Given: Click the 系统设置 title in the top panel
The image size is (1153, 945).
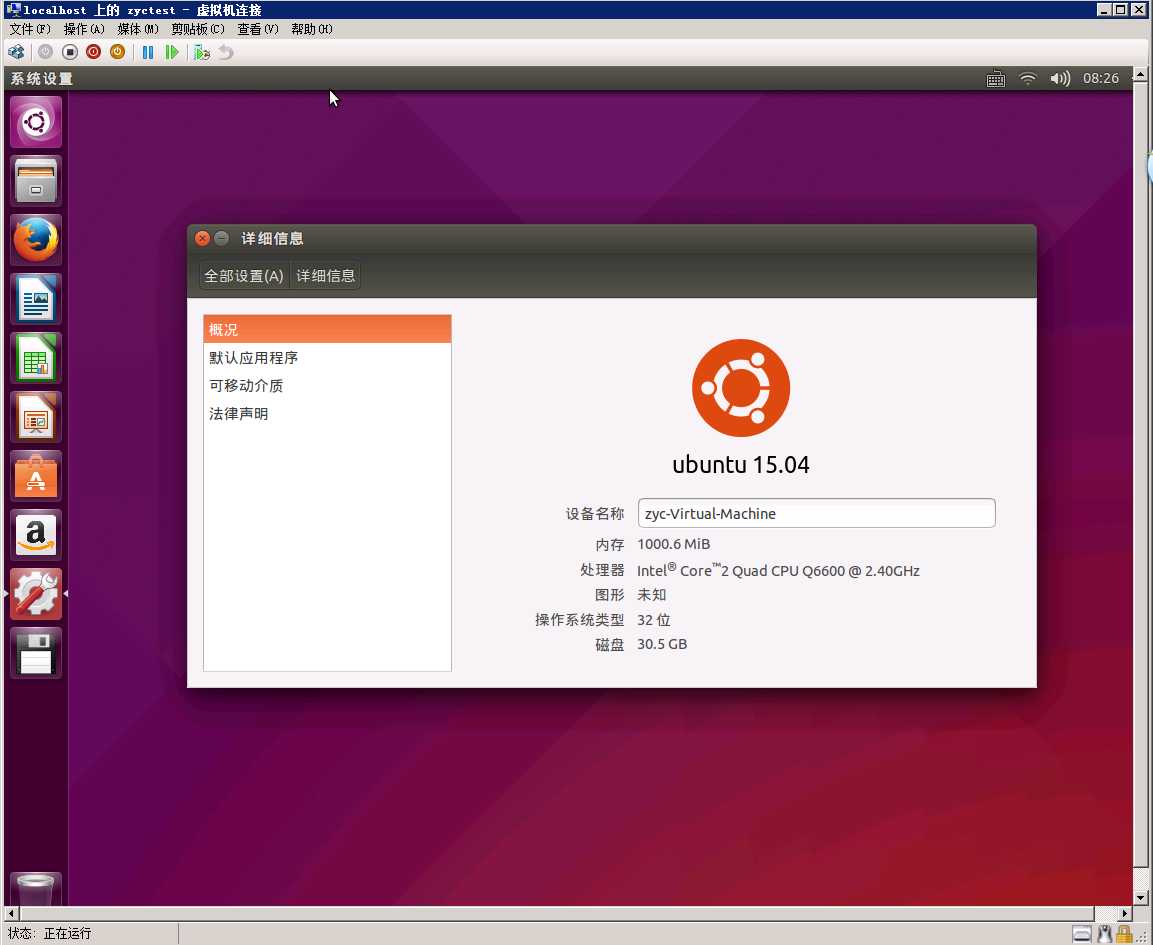Looking at the screenshot, I should (x=42, y=79).
